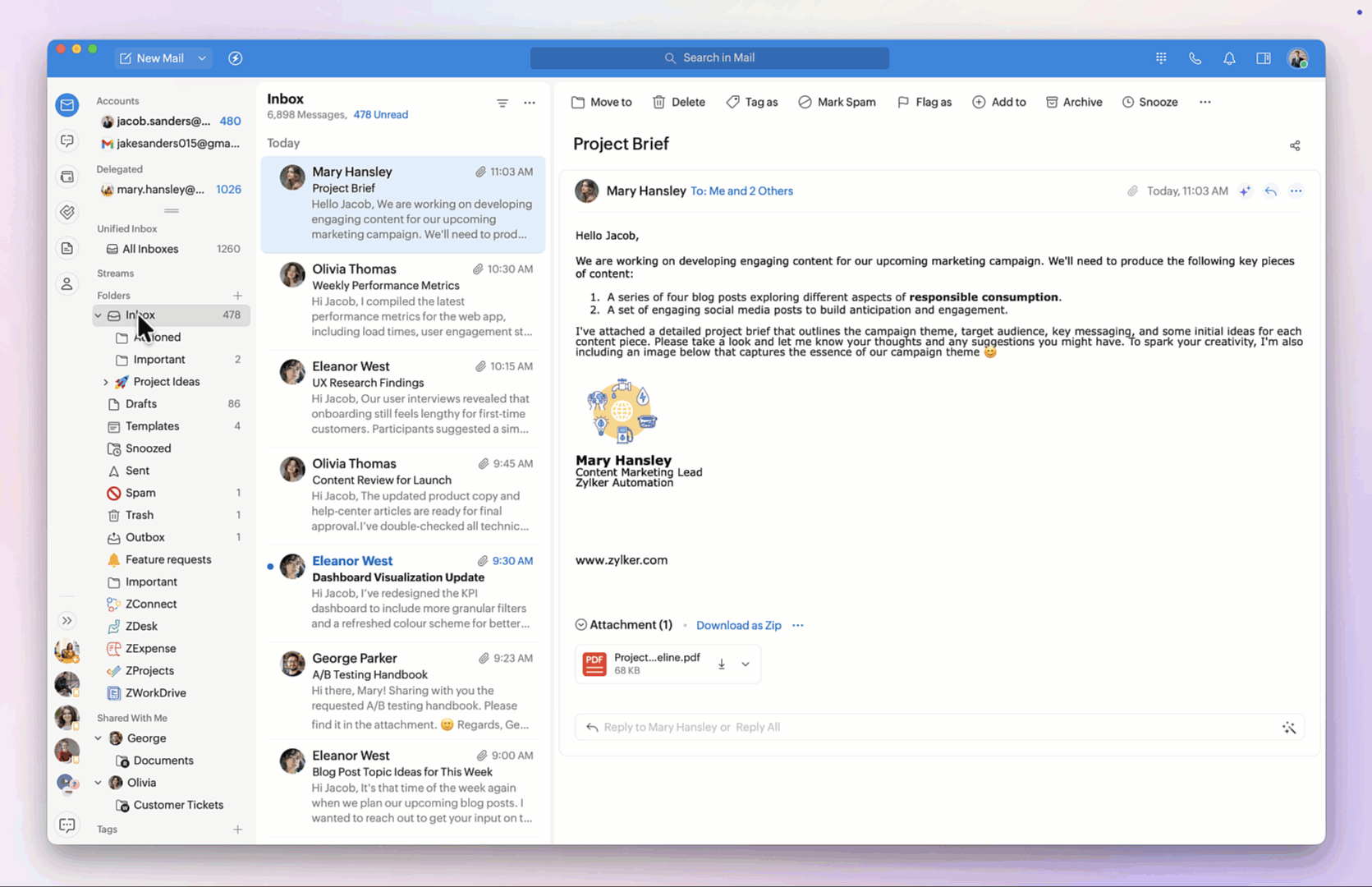This screenshot has height=887, width=1372.
Task: Click Move to in the toolbar
Action: click(602, 103)
